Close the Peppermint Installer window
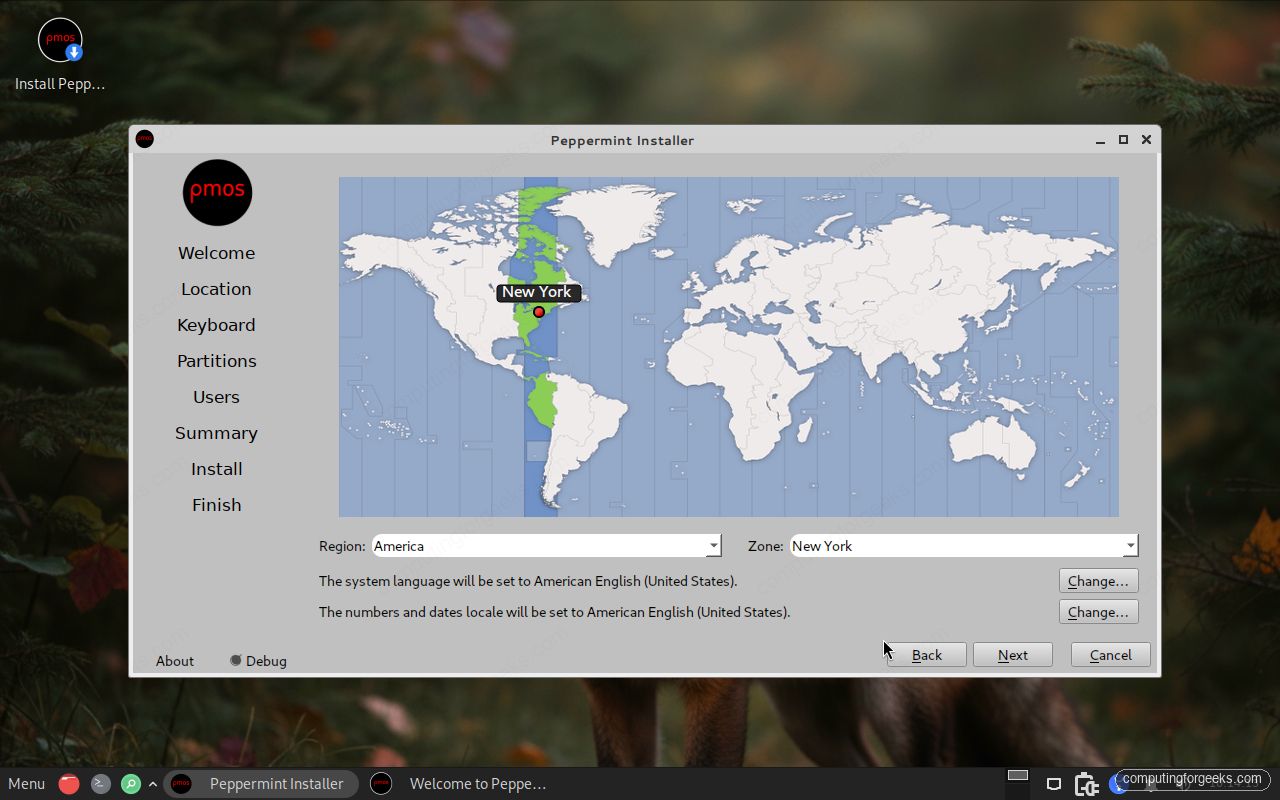This screenshot has width=1280, height=800. [x=1146, y=140]
